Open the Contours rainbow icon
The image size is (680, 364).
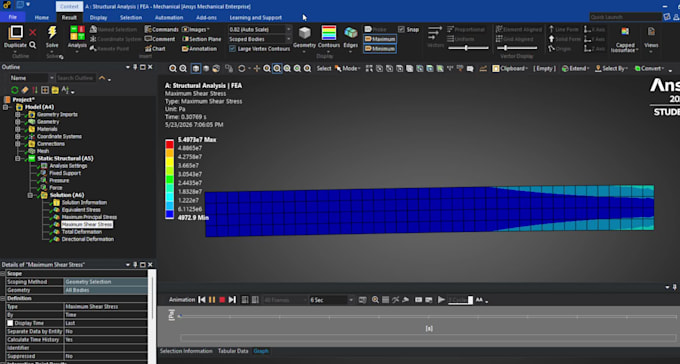329,33
